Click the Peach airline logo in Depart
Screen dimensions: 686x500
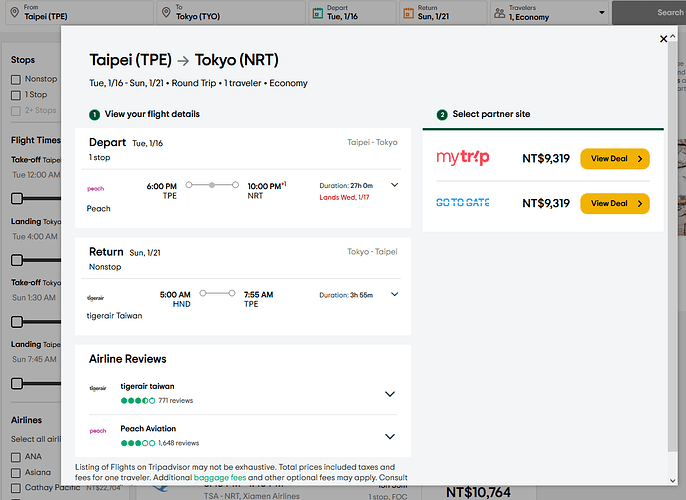click(x=95, y=189)
